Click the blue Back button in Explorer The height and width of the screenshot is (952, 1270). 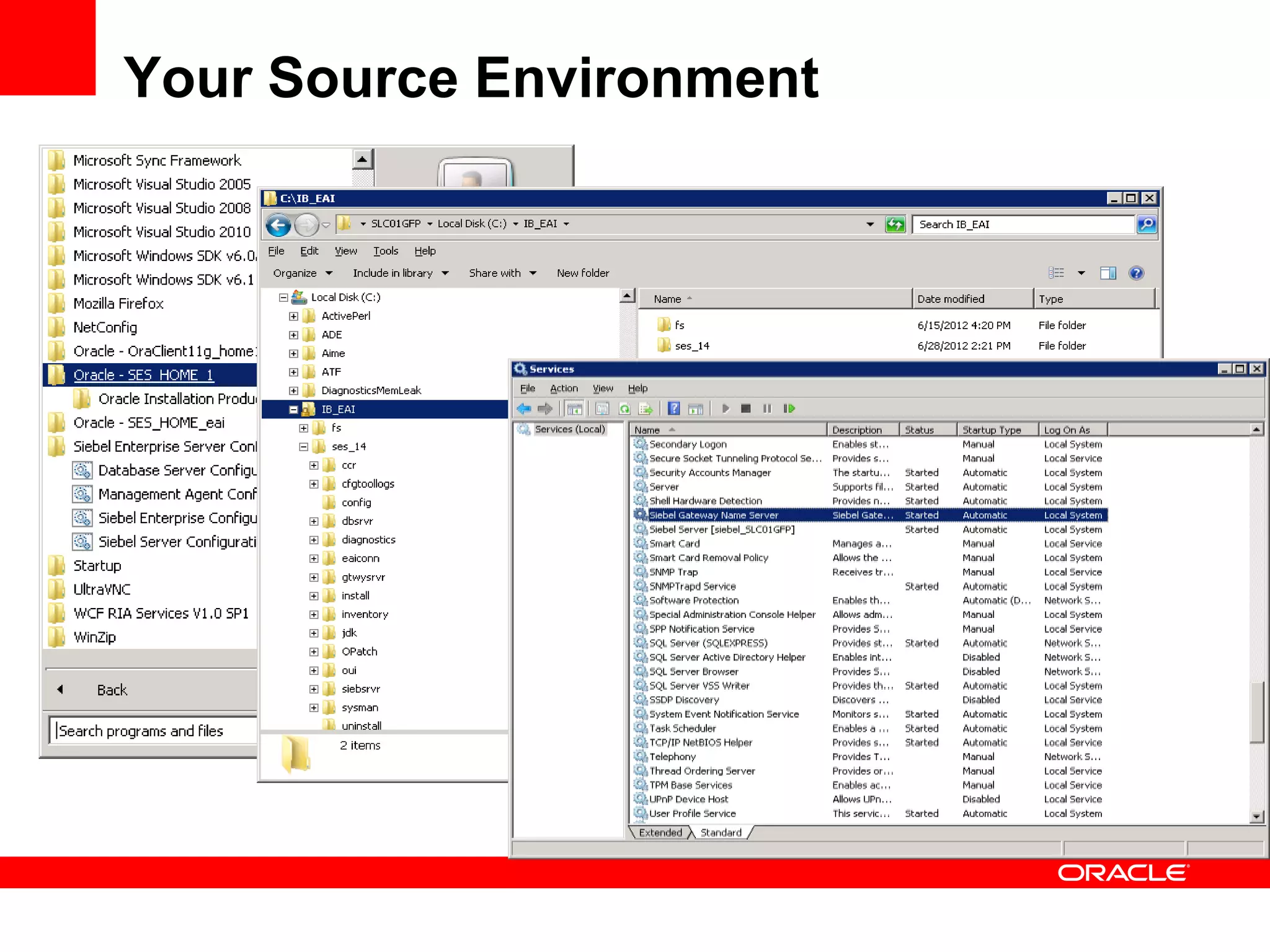[278, 224]
